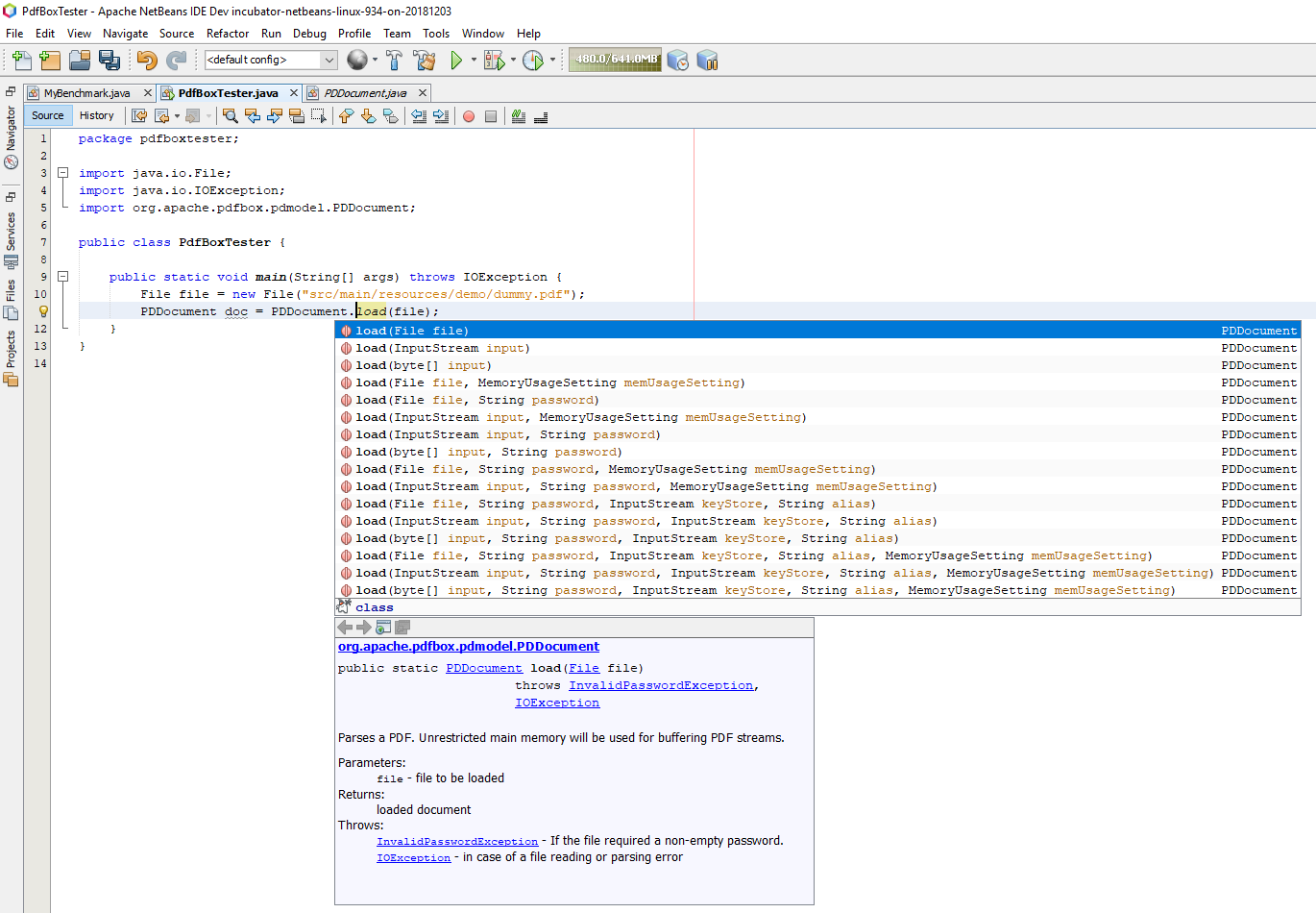Toggle highlight search in editor toolbar
The image size is (1316, 913).
click(297, 115)
